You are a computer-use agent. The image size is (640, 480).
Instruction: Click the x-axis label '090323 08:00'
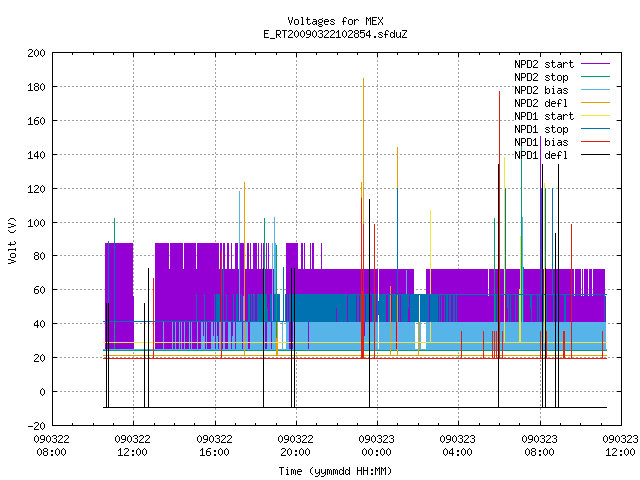tap(540, 446)
